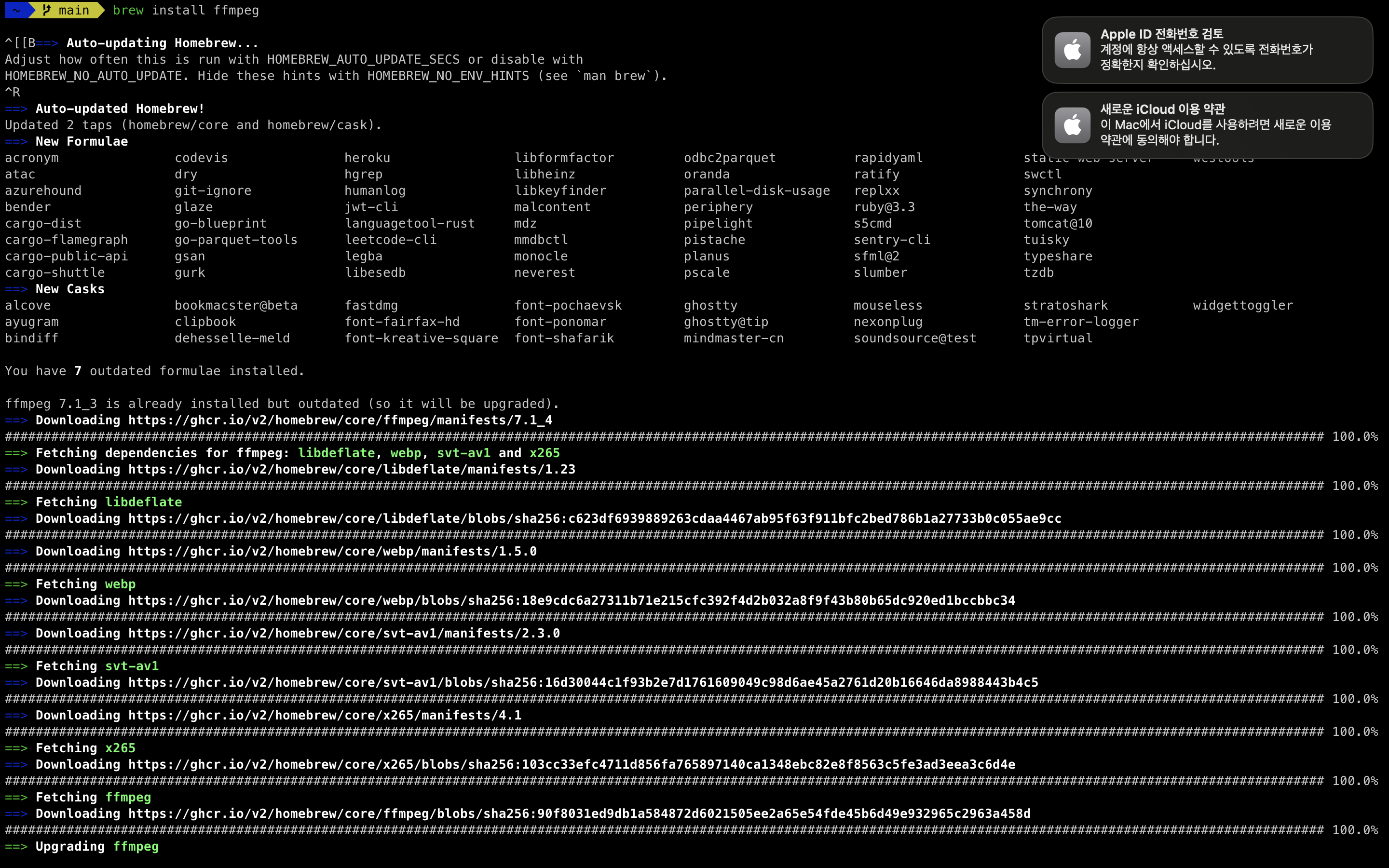Click the 'heroku' formula name
Image resolution: width=1389 pixels, height=868 pixels.
[368, 158]
